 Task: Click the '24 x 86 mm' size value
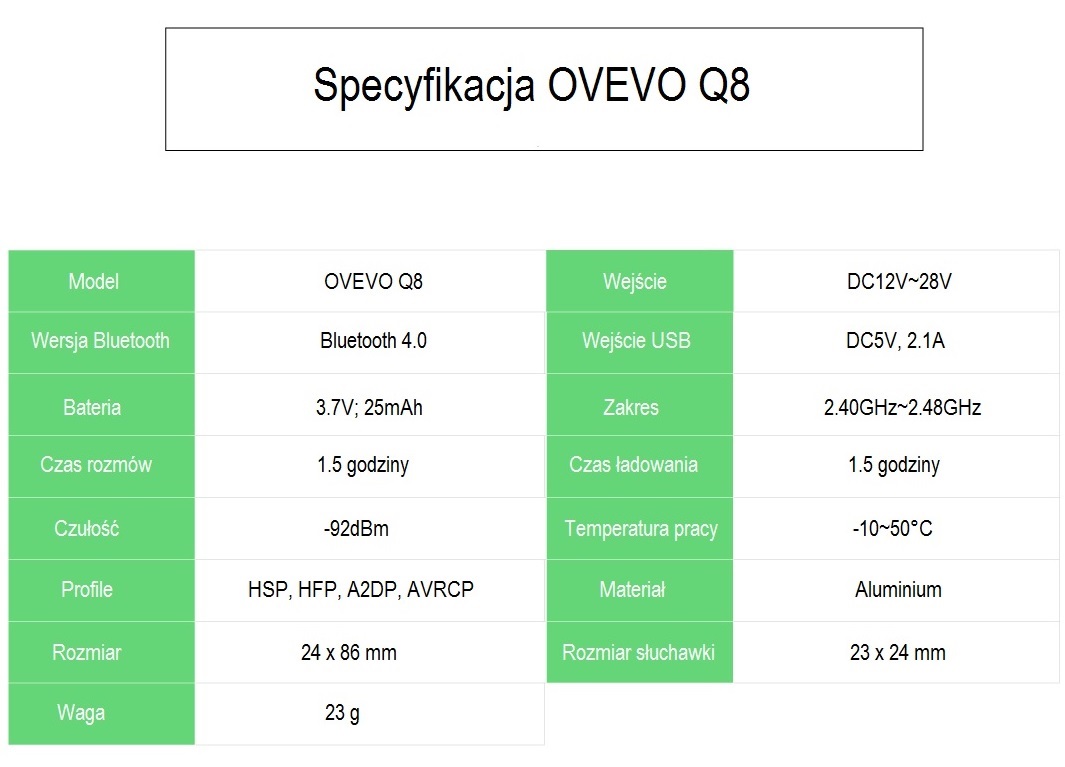pos(348,653)
